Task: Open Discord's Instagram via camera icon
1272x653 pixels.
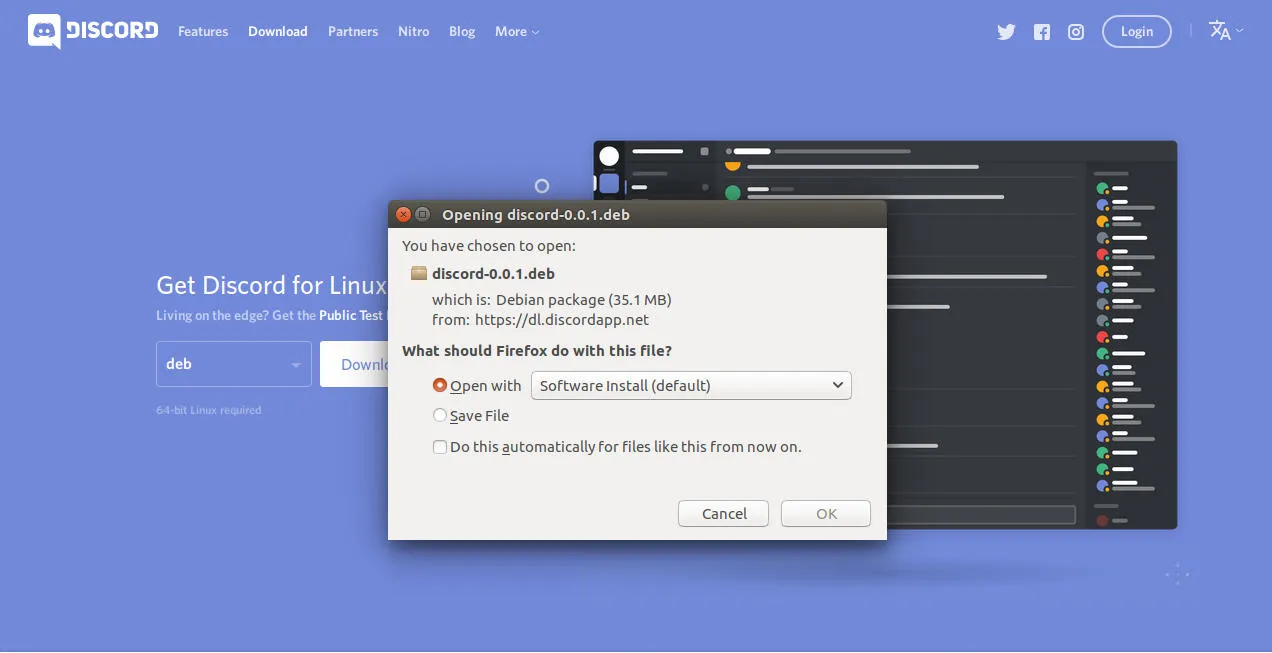Action: [1075, 31]
